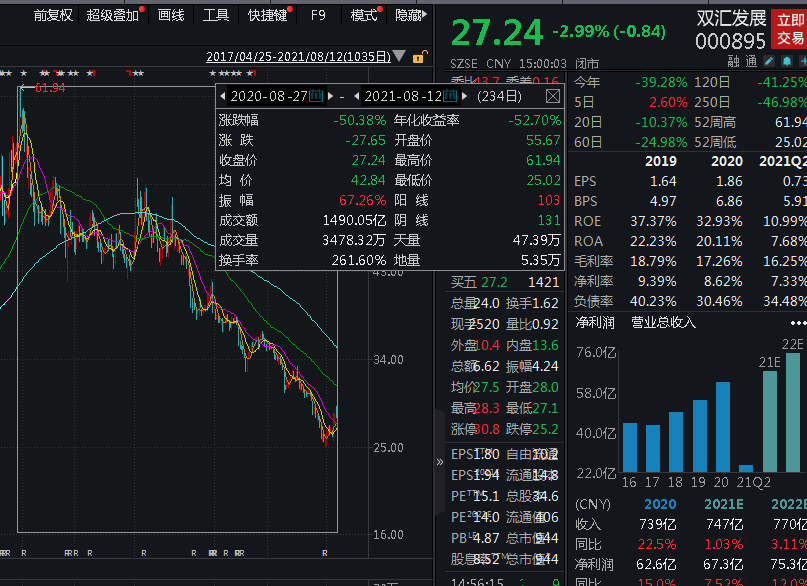Collapse side panel with double-arrow handle
This screenshot has width=807, height=586.
440,462
